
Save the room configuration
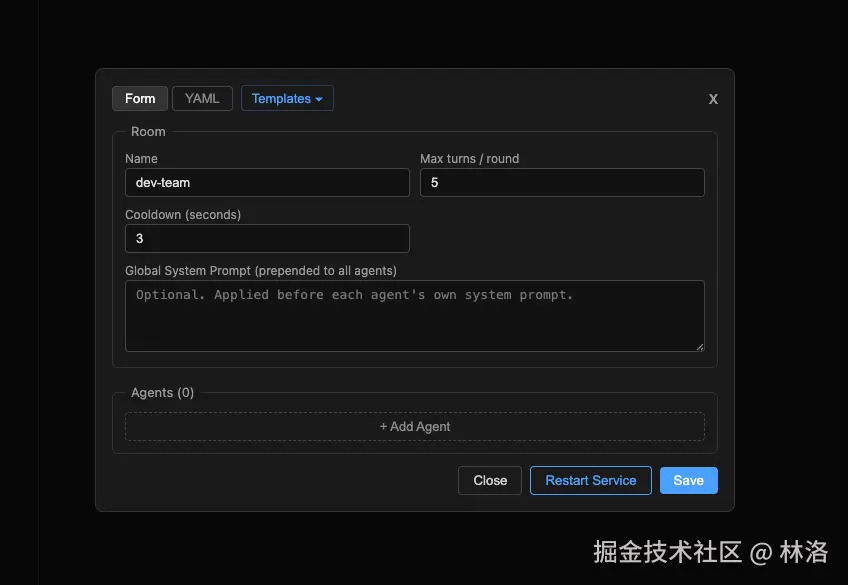click(688, 481)
